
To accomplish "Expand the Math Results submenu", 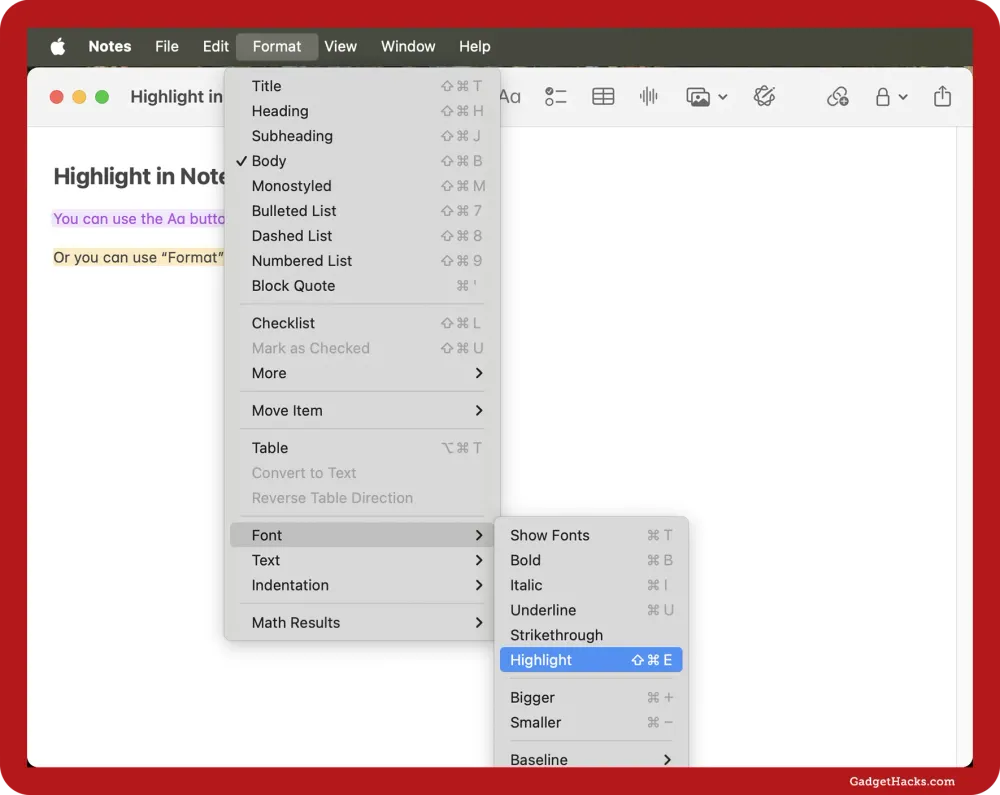I will click(362, 623).
